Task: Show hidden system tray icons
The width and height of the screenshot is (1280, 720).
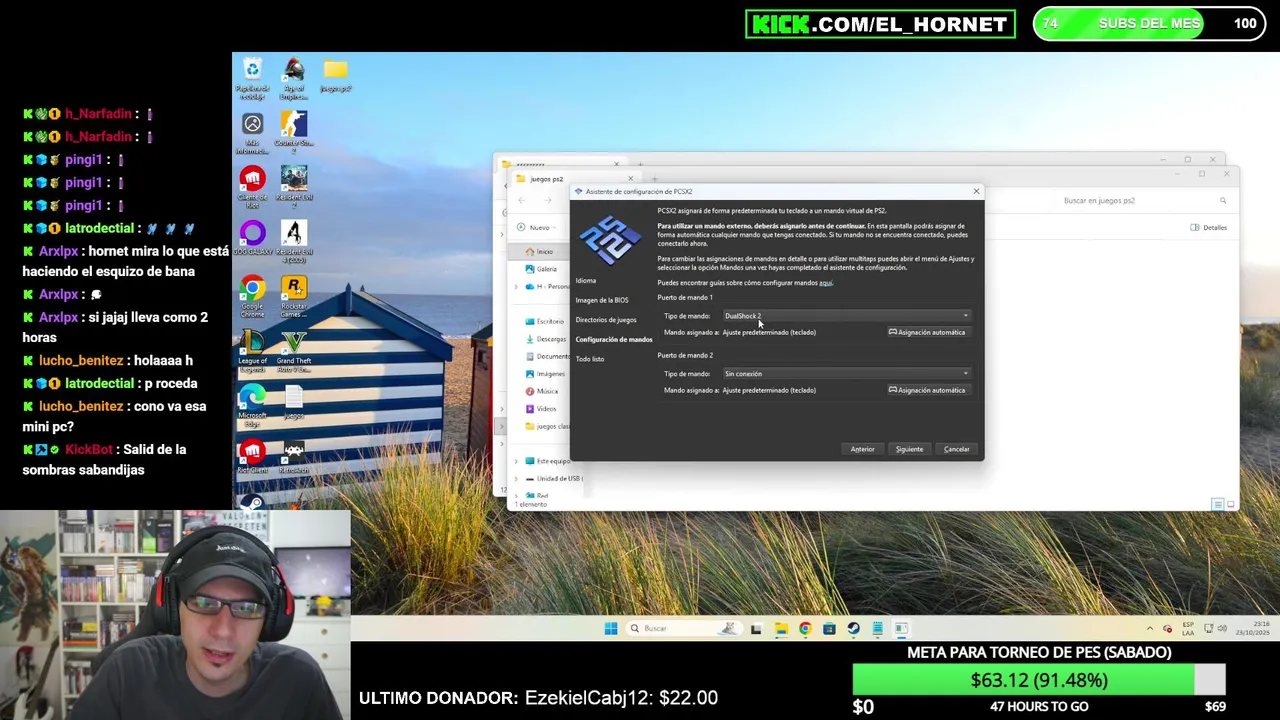Action: [x=1149, y=629]
